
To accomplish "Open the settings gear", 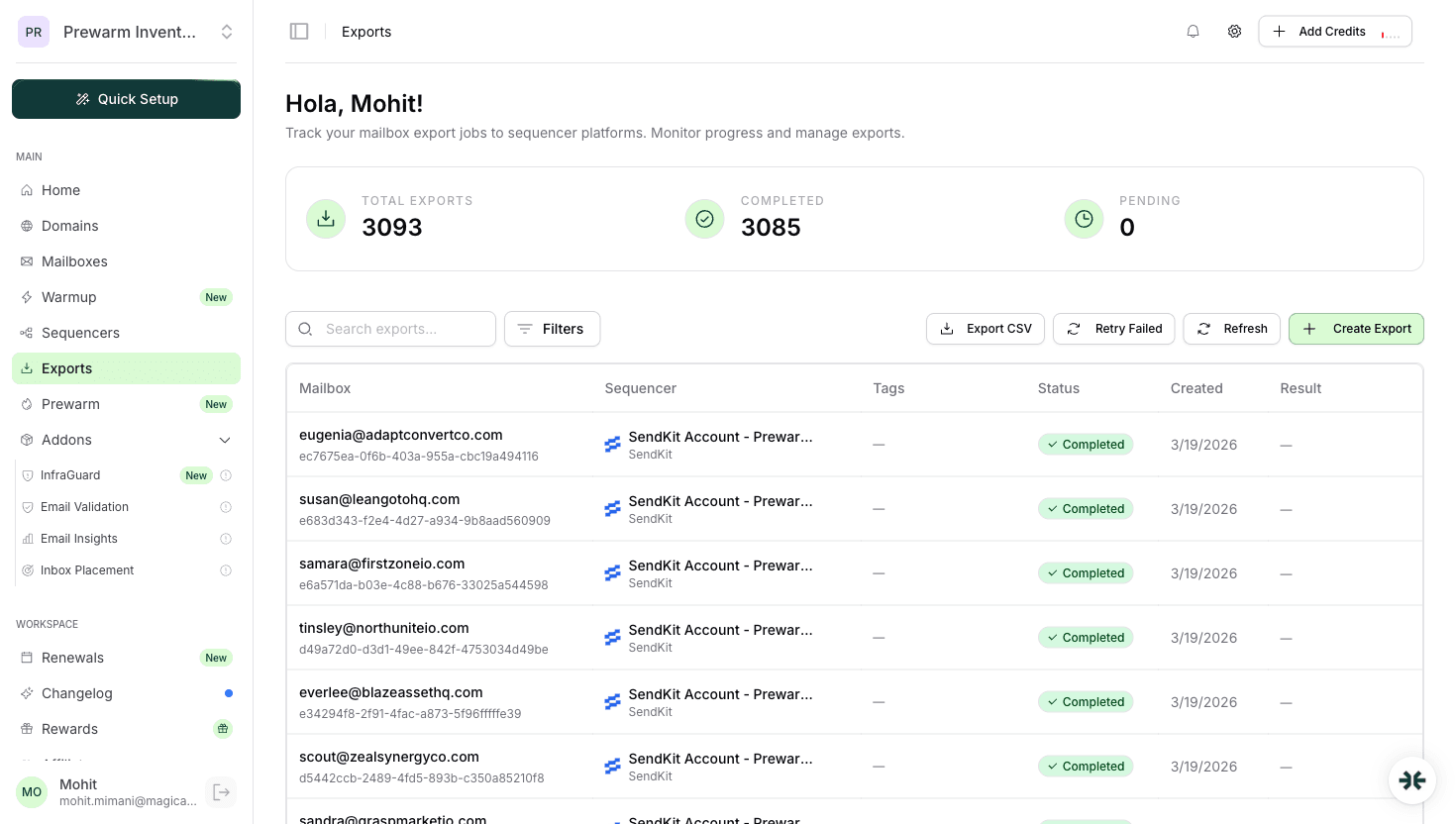I will tap(1234, 31).
